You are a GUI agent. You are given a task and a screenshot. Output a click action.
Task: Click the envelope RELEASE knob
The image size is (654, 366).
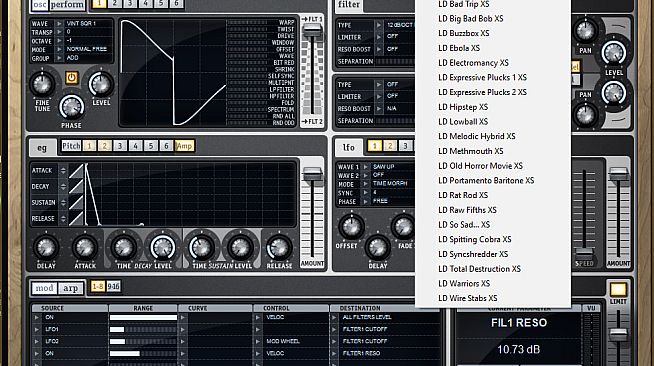pyautogui.click(x=279, y=248)
